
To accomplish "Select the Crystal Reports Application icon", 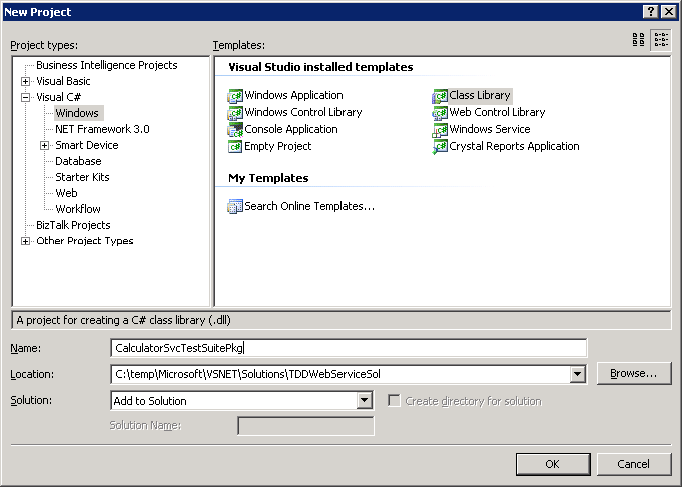I will point(440,147).
